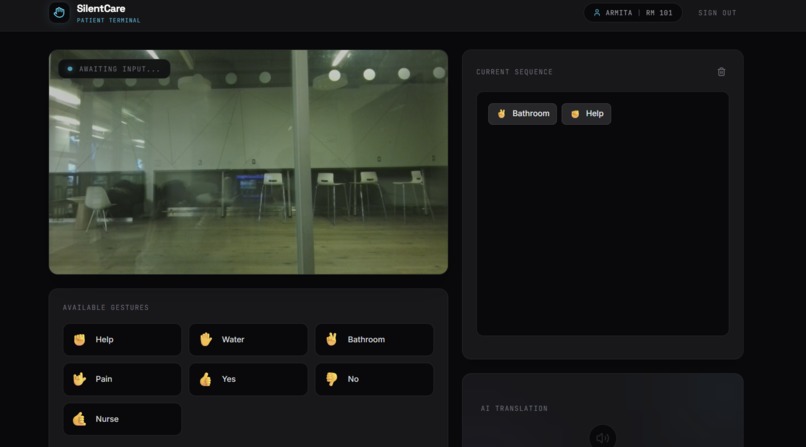The height and width of the screenshot is (447, 806).
Task: Choose the Bathroom gesture in Available Gestures
Action: 374,340
